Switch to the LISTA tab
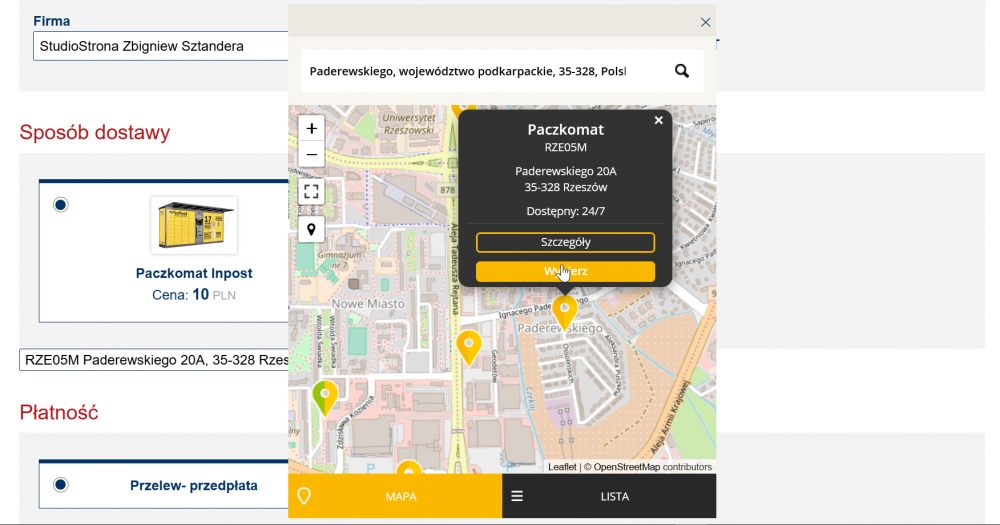 pos(609,496)
